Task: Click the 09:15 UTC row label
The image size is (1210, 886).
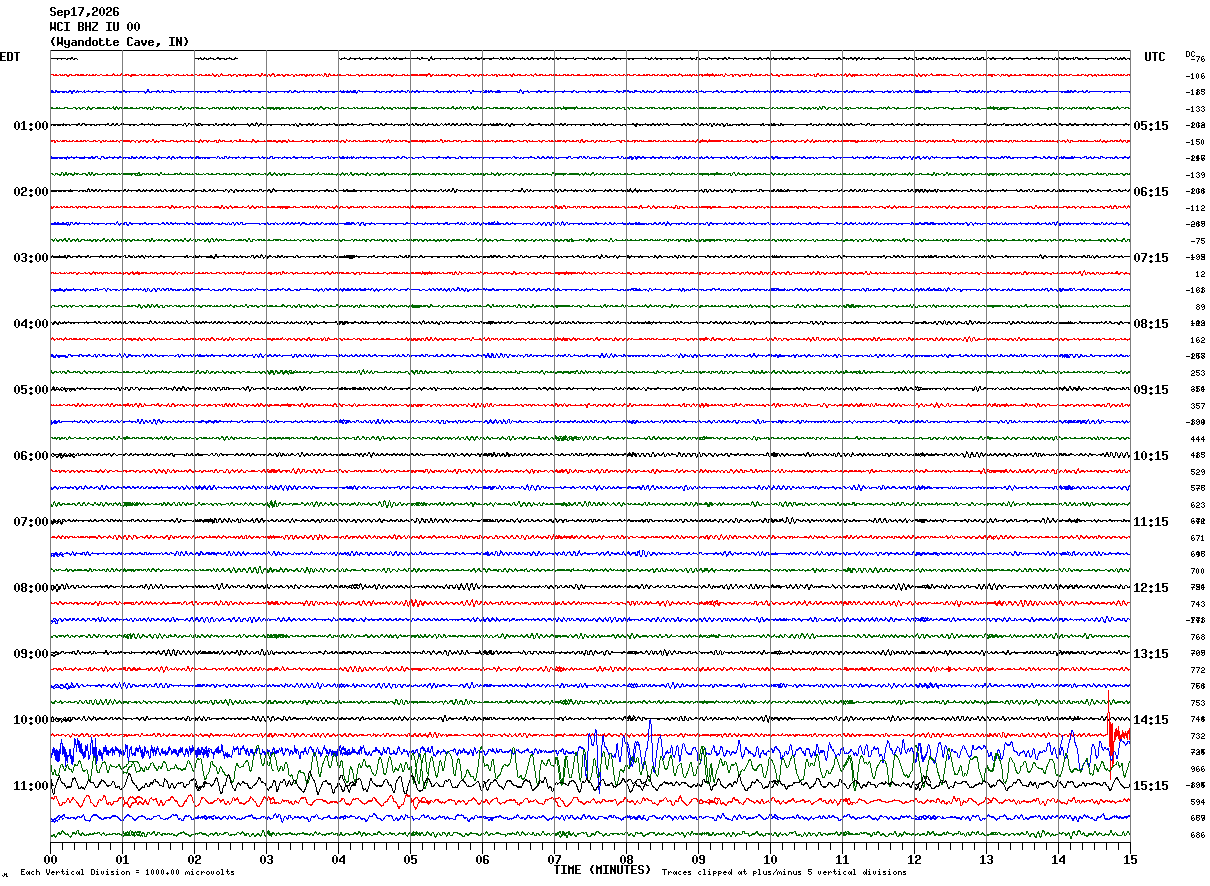Action: coord(1151,390)
